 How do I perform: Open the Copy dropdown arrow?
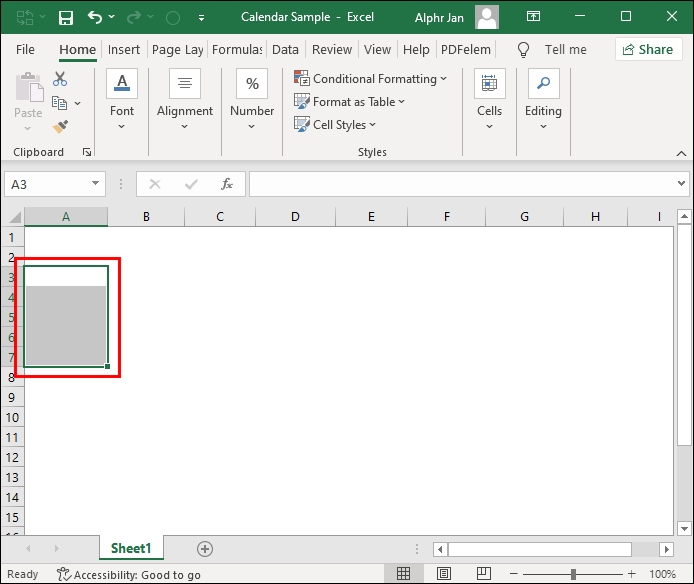[x=78, y=103]
